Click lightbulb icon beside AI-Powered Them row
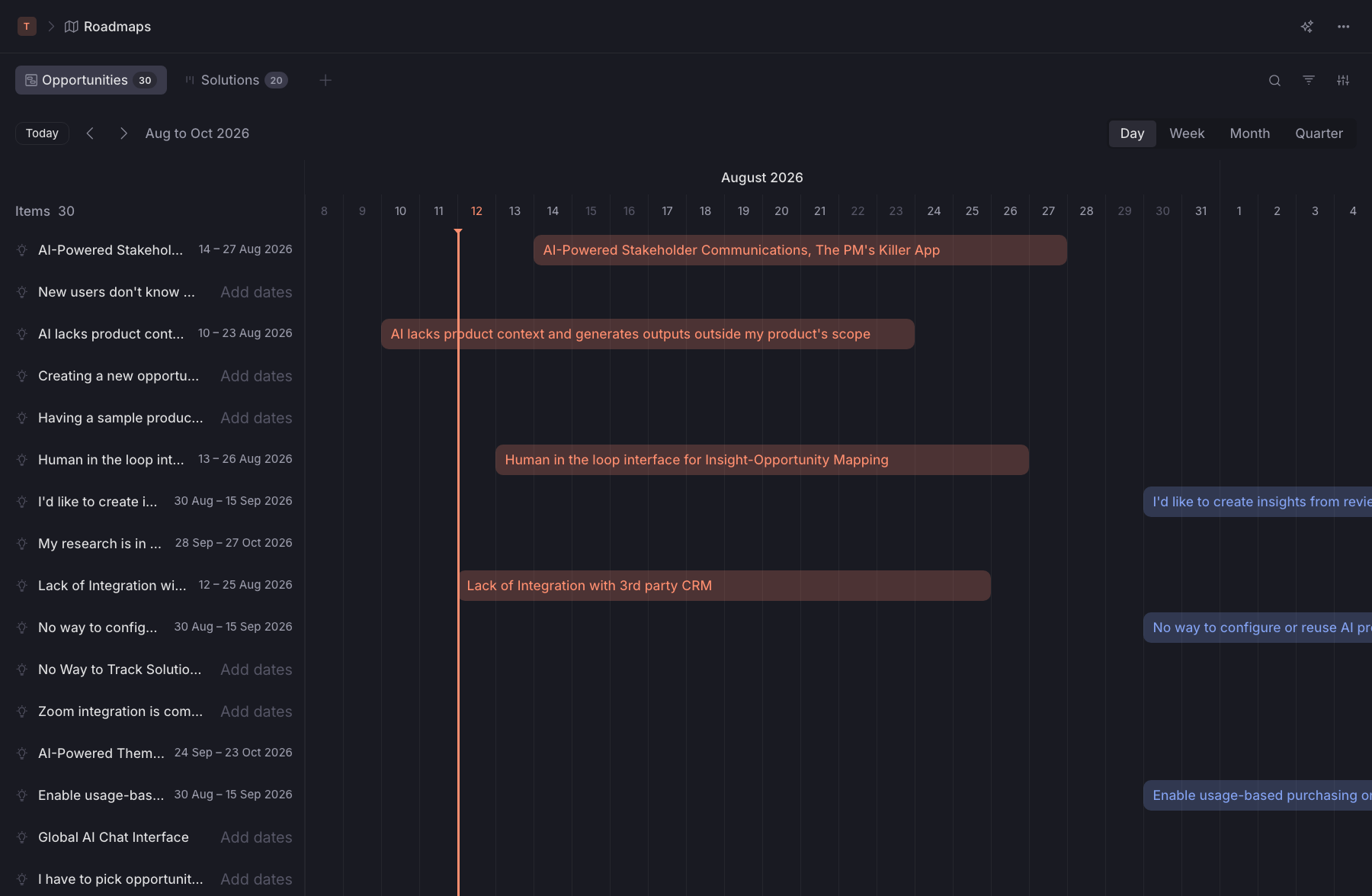 22,753
